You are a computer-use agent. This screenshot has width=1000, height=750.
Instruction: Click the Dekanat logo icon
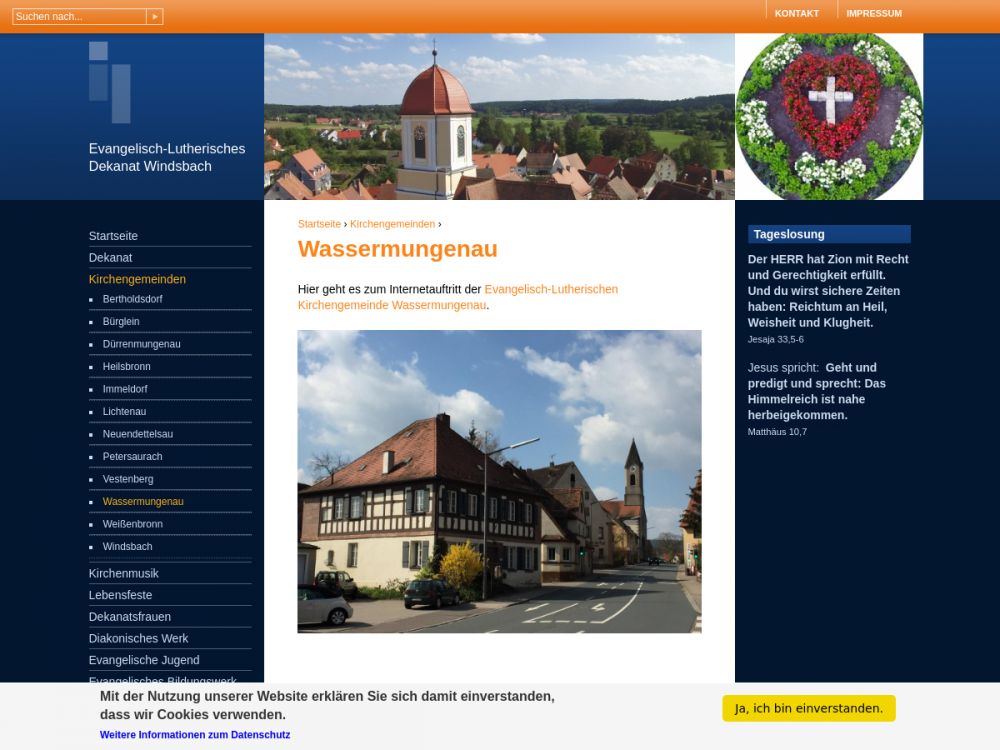click(109, 82)
